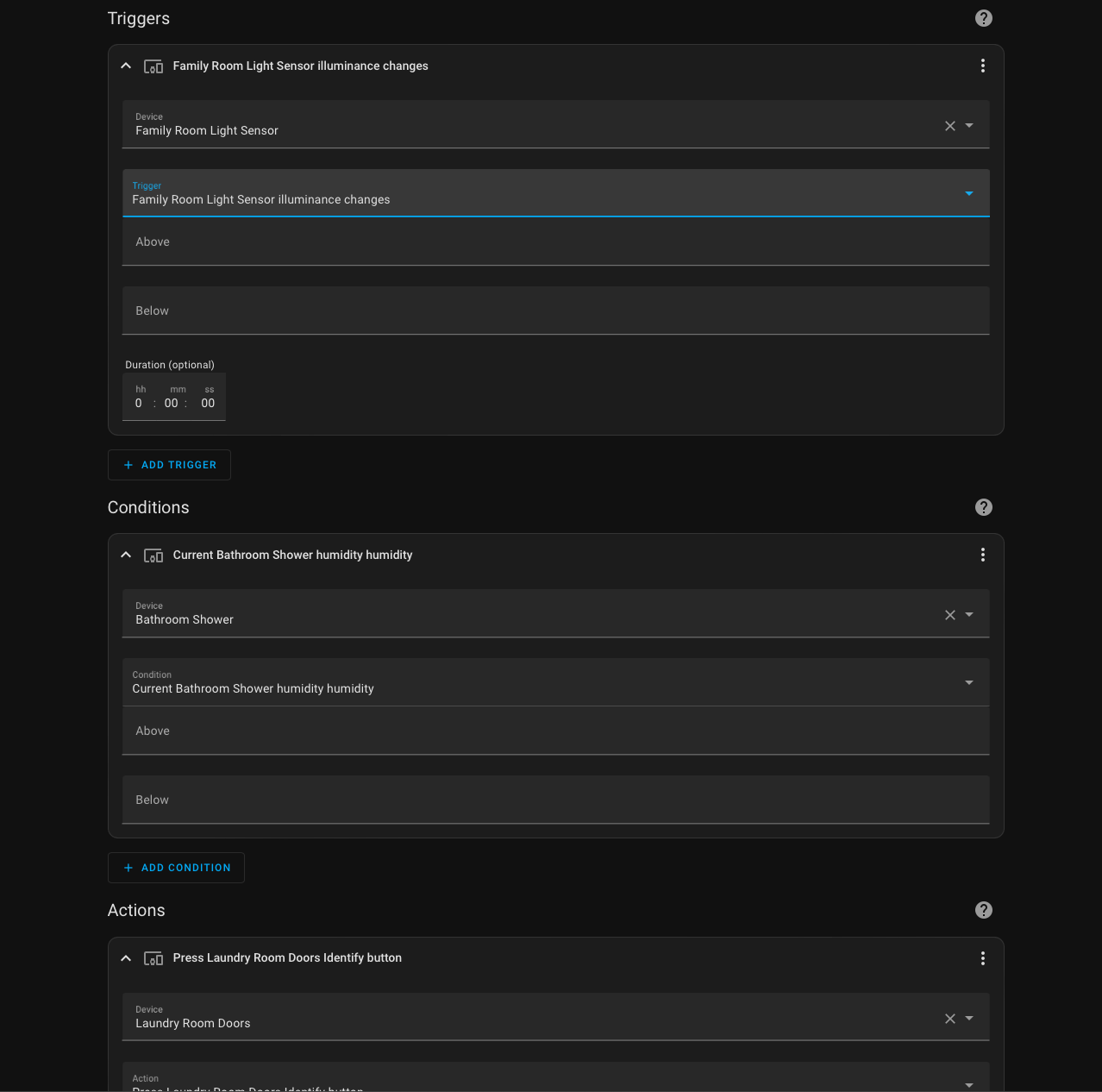Image resolution: width=1102 pixels, height=1092 pixels.
Task: Click the device icon next to Family Room Light Sensor trigger
Action: coord(153,66)
